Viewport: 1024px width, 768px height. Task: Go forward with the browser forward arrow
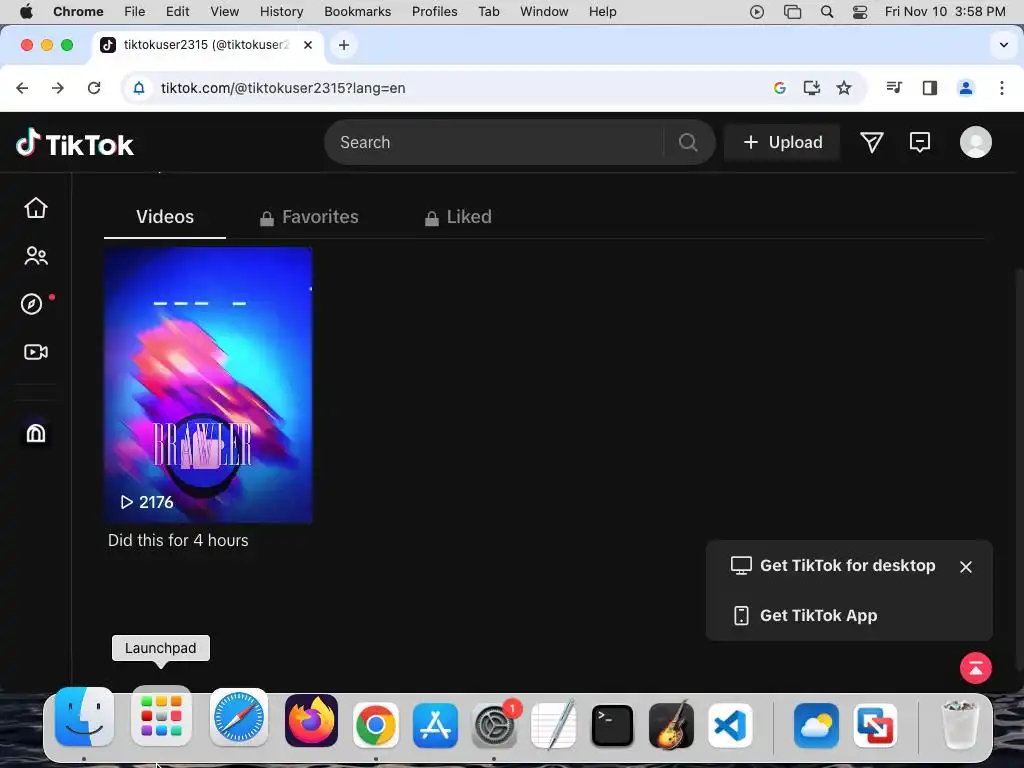pos(58,88)
